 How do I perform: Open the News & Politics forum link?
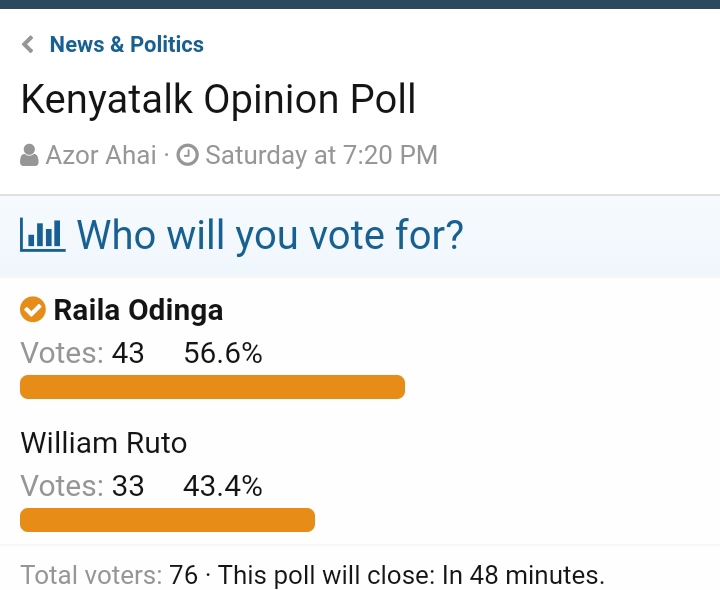[x=127, y=45]
